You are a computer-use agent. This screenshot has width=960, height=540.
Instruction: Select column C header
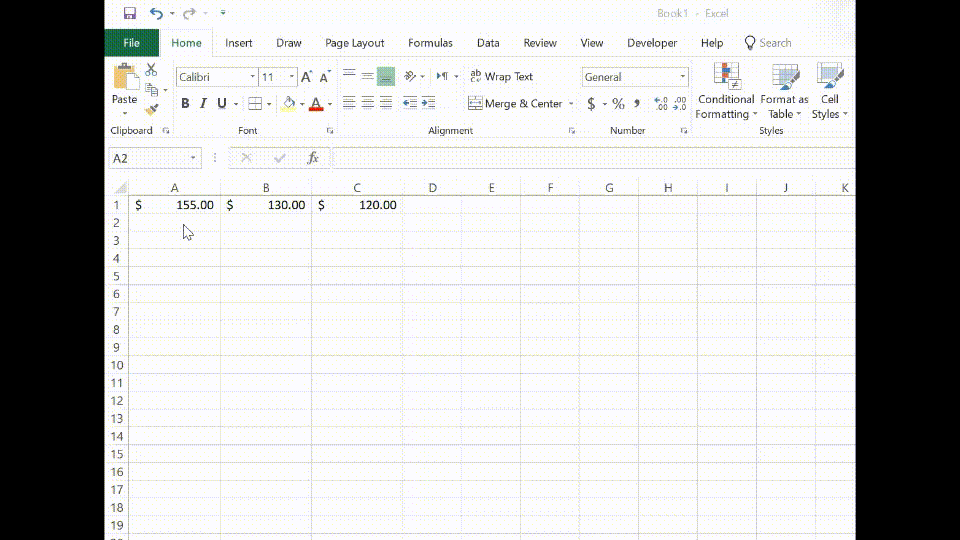coord(357,188)
